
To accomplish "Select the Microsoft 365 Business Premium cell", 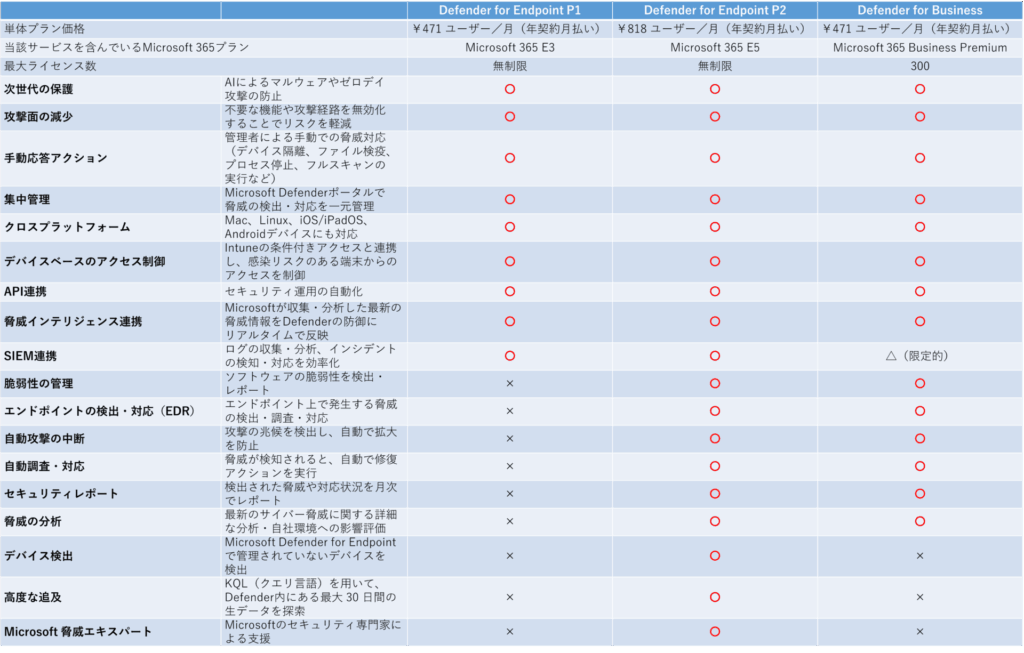I will pyautogui.click(x=920, y=48).
